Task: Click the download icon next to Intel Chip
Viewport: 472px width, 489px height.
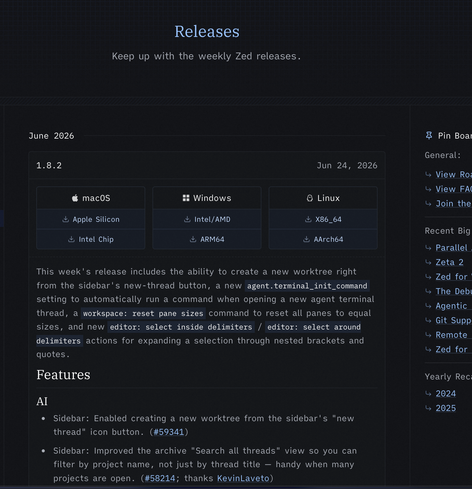Action: 71,239
